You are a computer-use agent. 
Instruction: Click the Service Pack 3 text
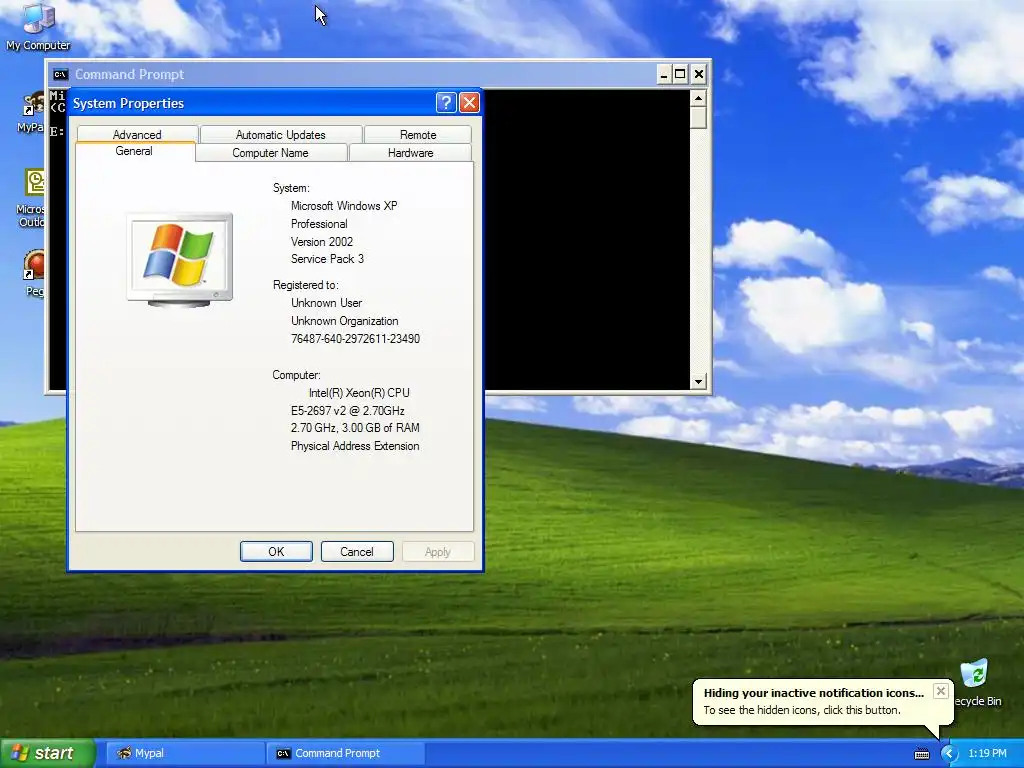point(327,259)
